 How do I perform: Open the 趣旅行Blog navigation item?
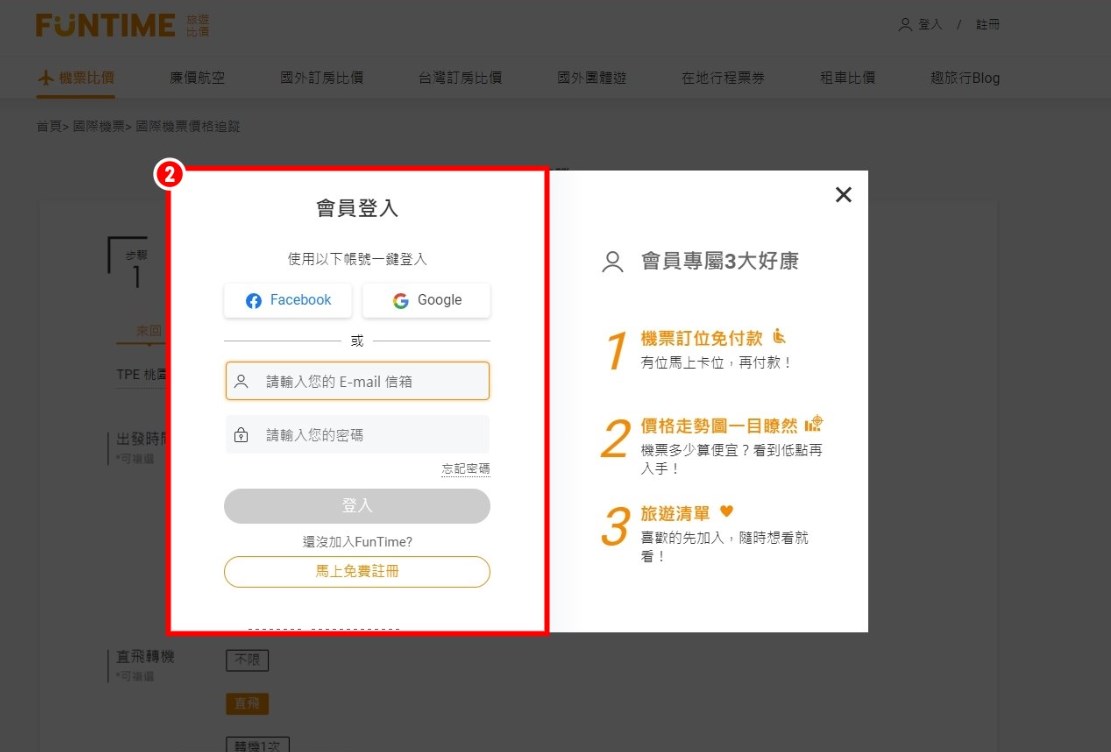coord(964,78)
